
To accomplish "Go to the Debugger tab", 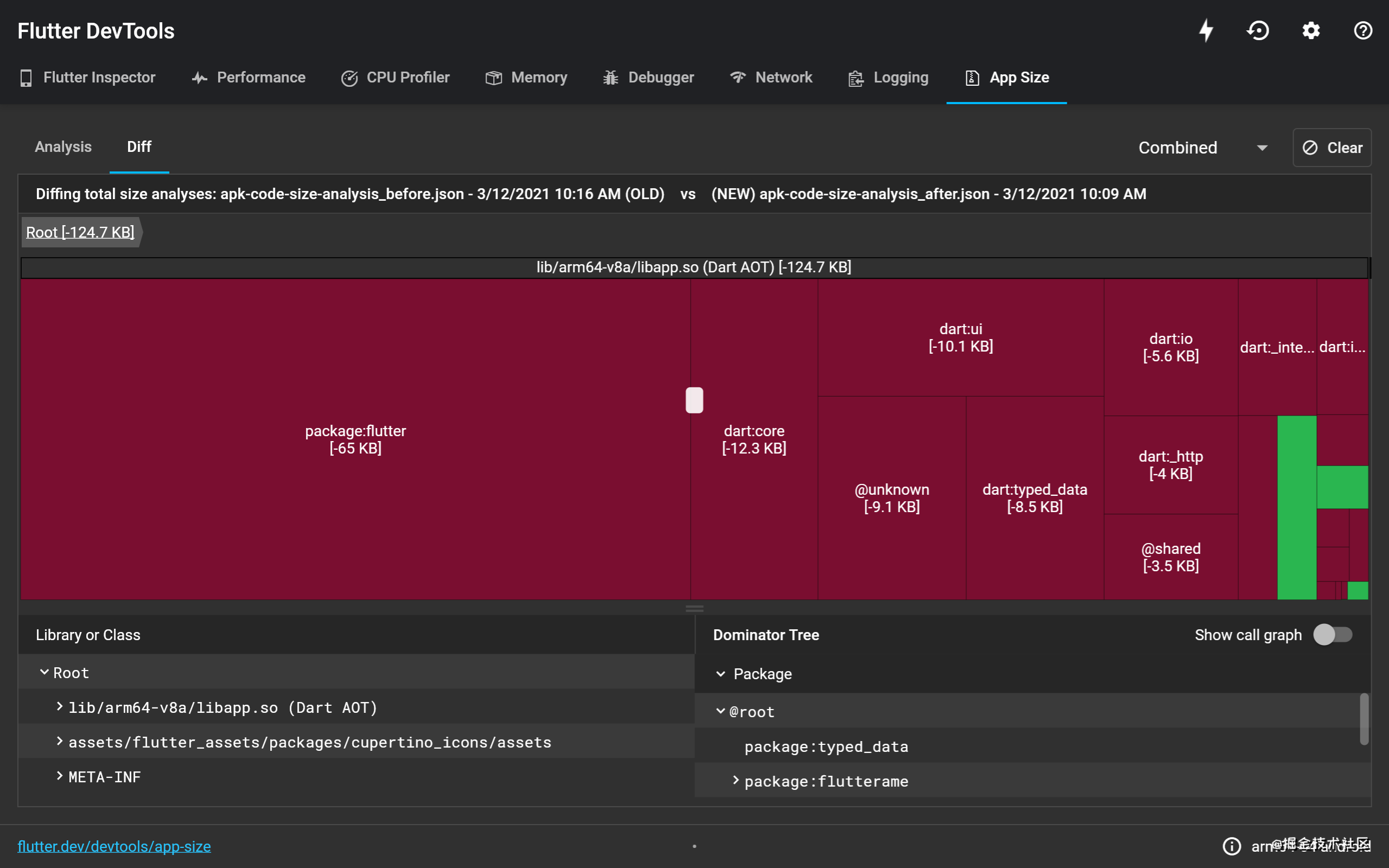I will coord(648,78).
